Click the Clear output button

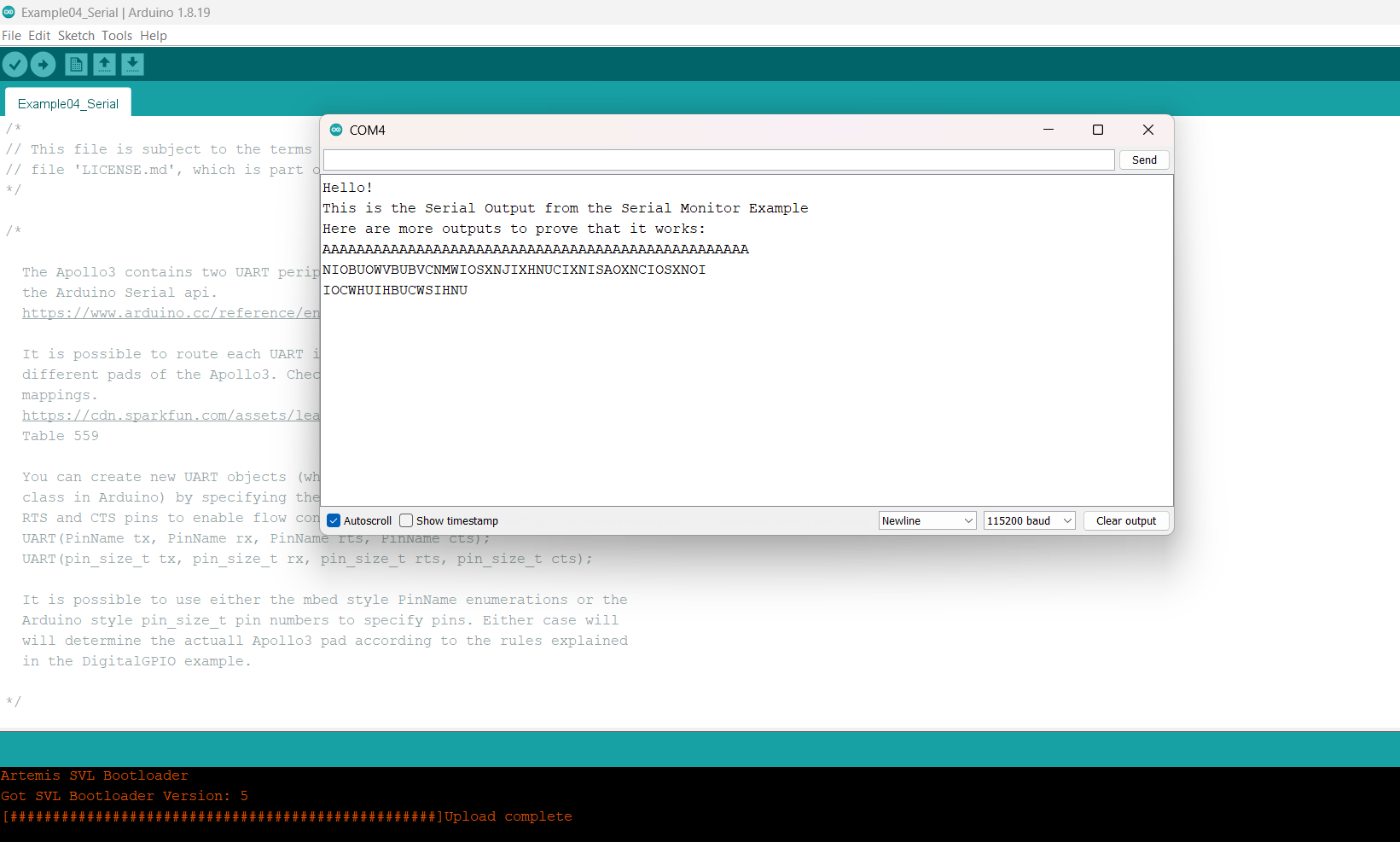point(1126,520)
